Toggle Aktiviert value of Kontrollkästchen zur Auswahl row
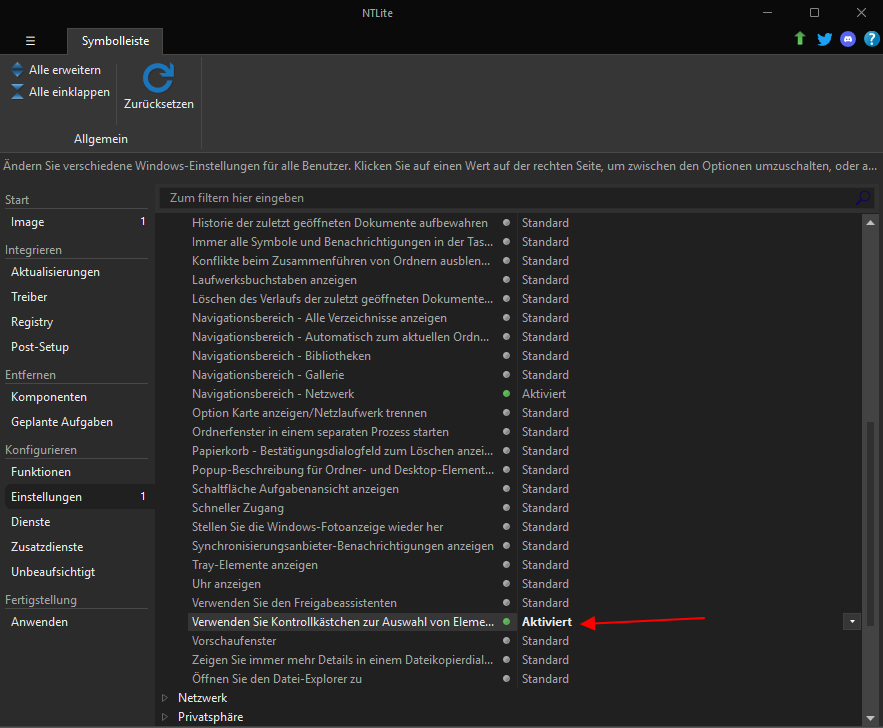This screenshot has height=728, width=883. point(546,622)
